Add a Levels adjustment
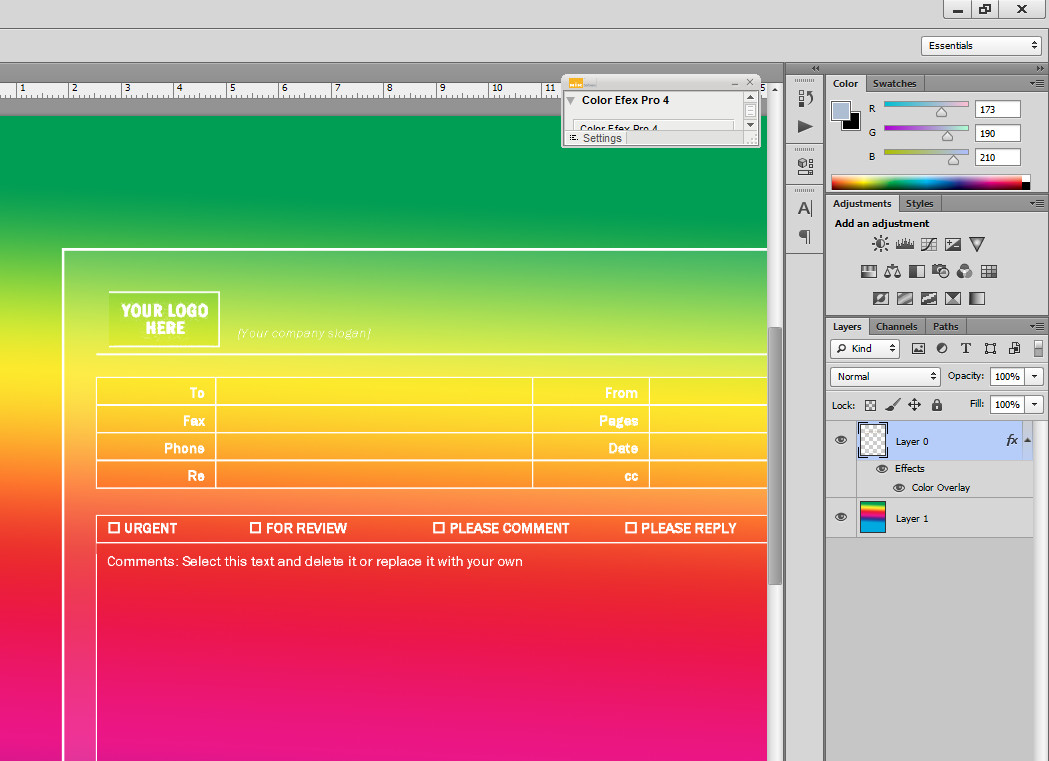The image size is (1049, 761). [x=904, y=244]
